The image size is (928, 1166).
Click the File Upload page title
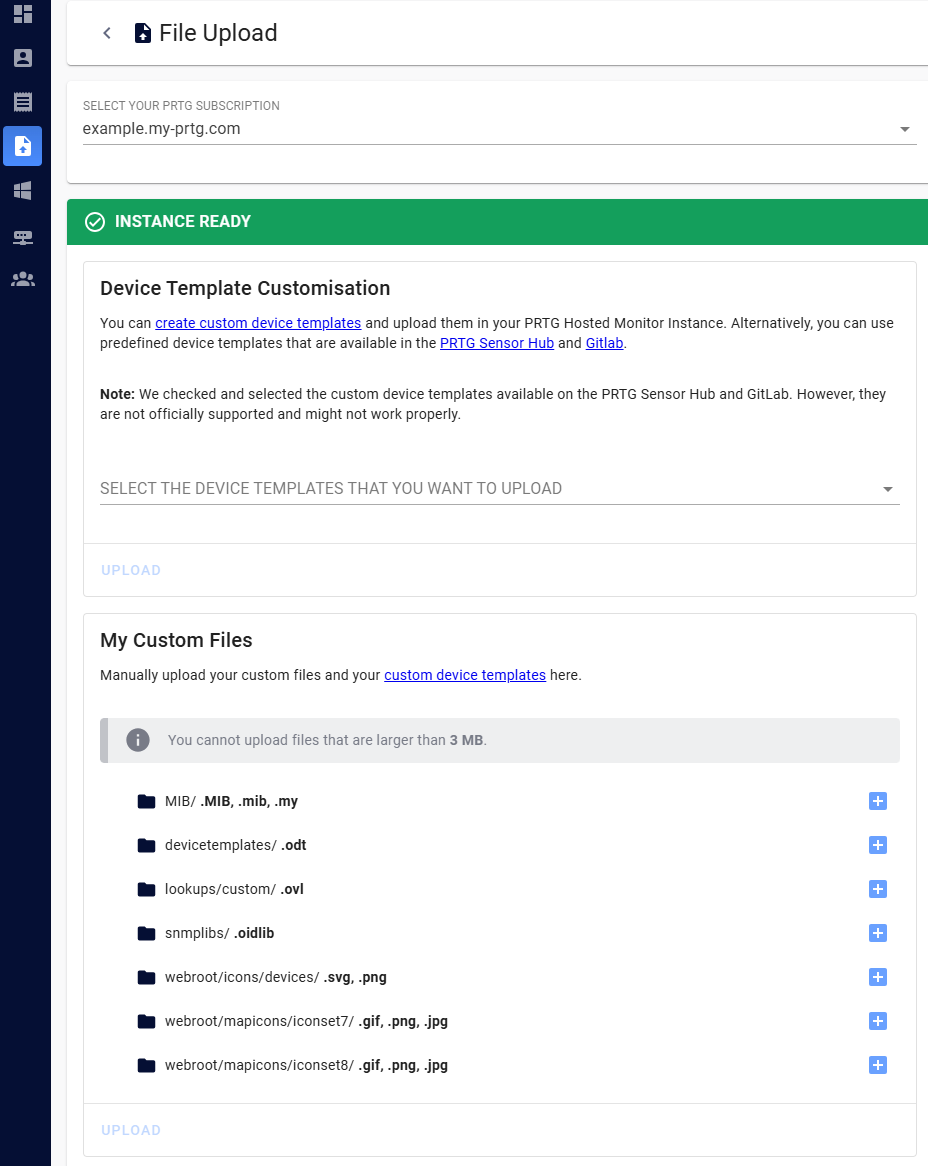218,33
